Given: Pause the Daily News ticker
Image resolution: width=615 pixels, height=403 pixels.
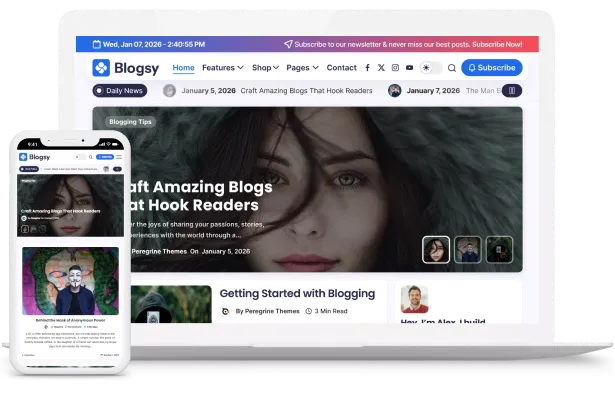Looking at the screenshot, I should [511, 91].
